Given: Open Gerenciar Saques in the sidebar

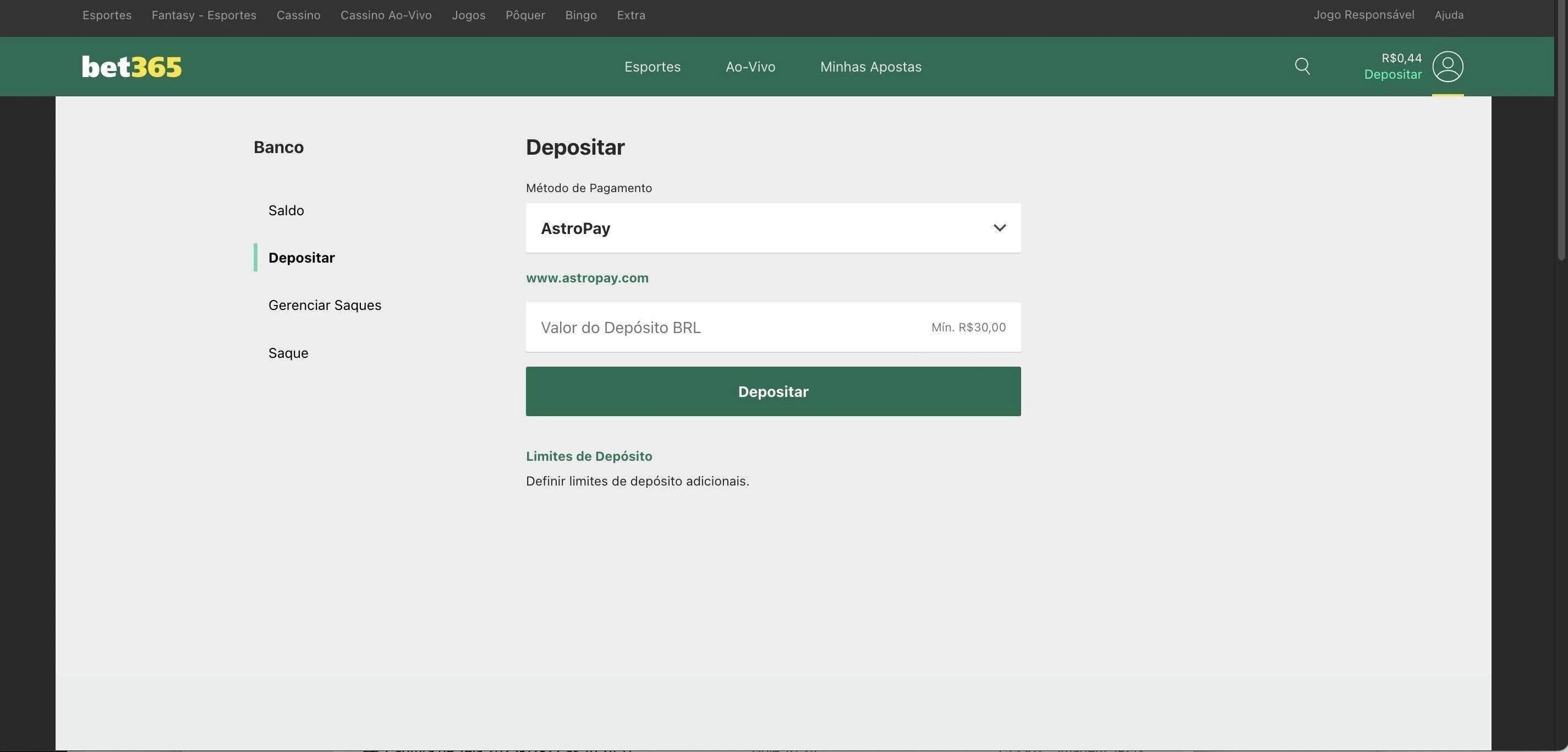Looking at the screenshot, I should [x=325, y=305].
